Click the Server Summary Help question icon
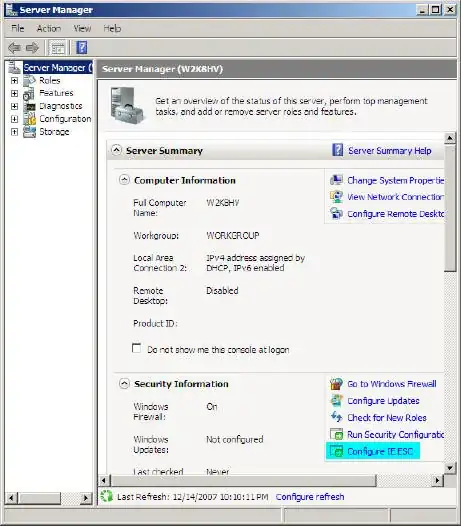461x526 pixels. click(338, 150)
